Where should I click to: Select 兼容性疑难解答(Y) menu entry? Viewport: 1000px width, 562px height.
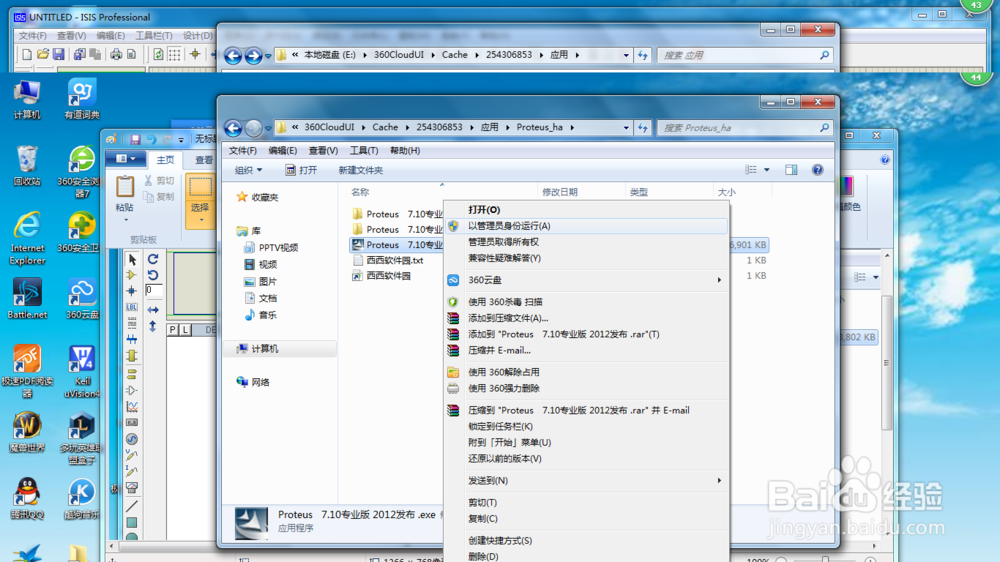point(504,258)
